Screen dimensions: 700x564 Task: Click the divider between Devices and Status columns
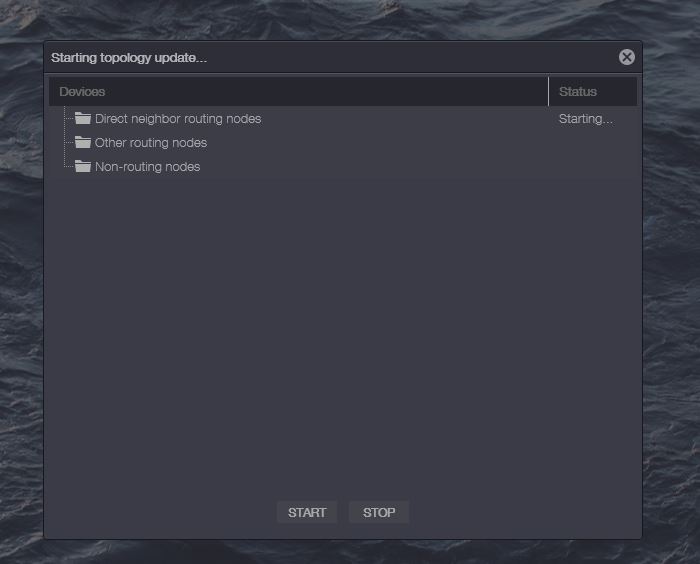coord(549,92)
